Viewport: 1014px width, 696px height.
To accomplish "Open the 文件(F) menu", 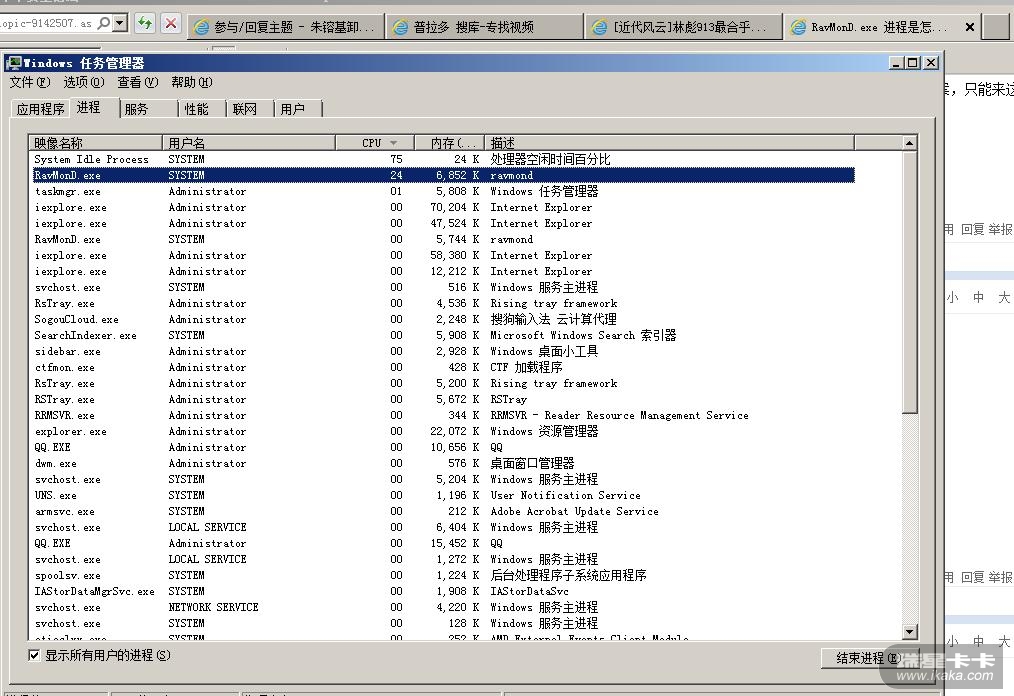I will tap(30, 82).
